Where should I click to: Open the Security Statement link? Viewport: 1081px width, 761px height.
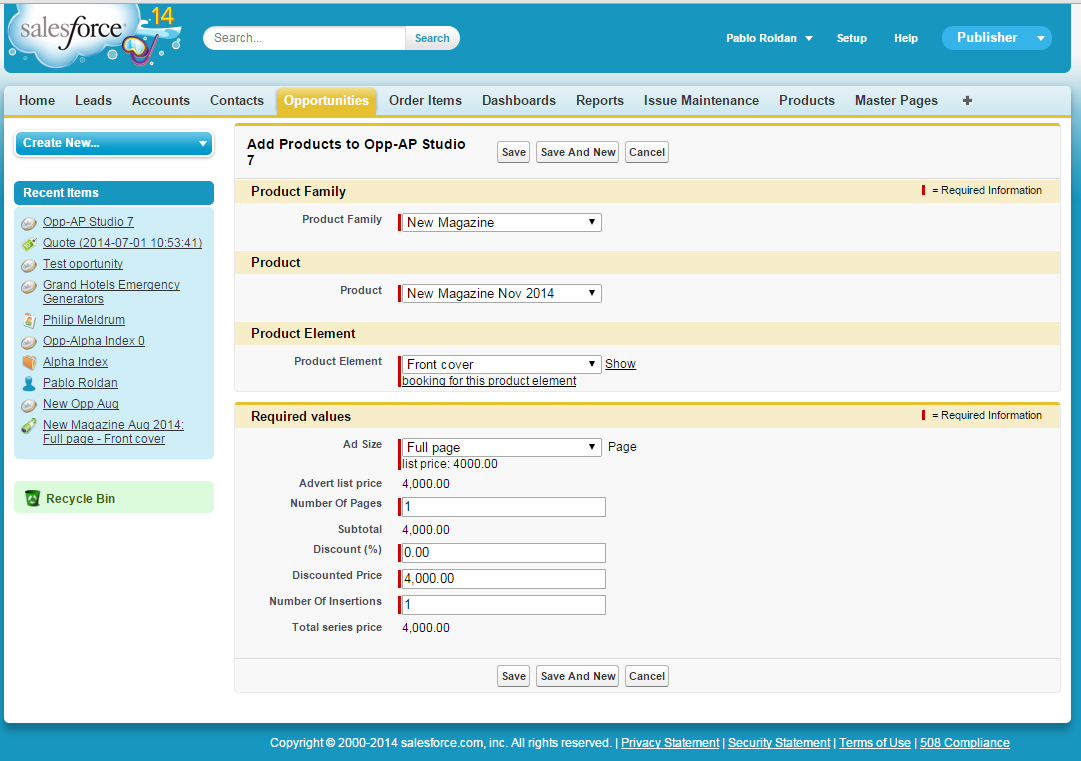coord(779,742)
